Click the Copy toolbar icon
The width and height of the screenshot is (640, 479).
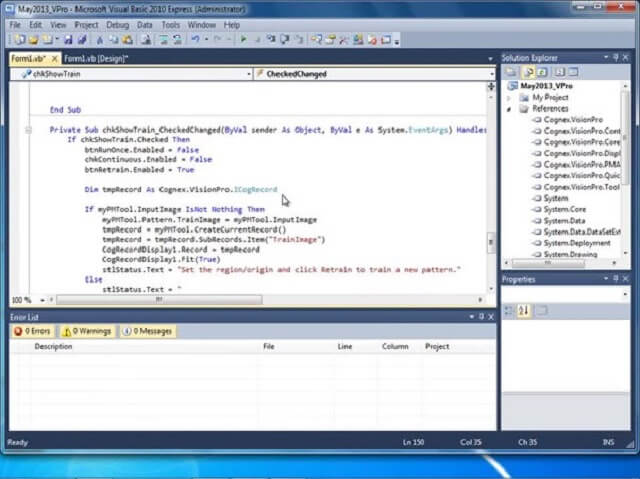coord(113,40)
